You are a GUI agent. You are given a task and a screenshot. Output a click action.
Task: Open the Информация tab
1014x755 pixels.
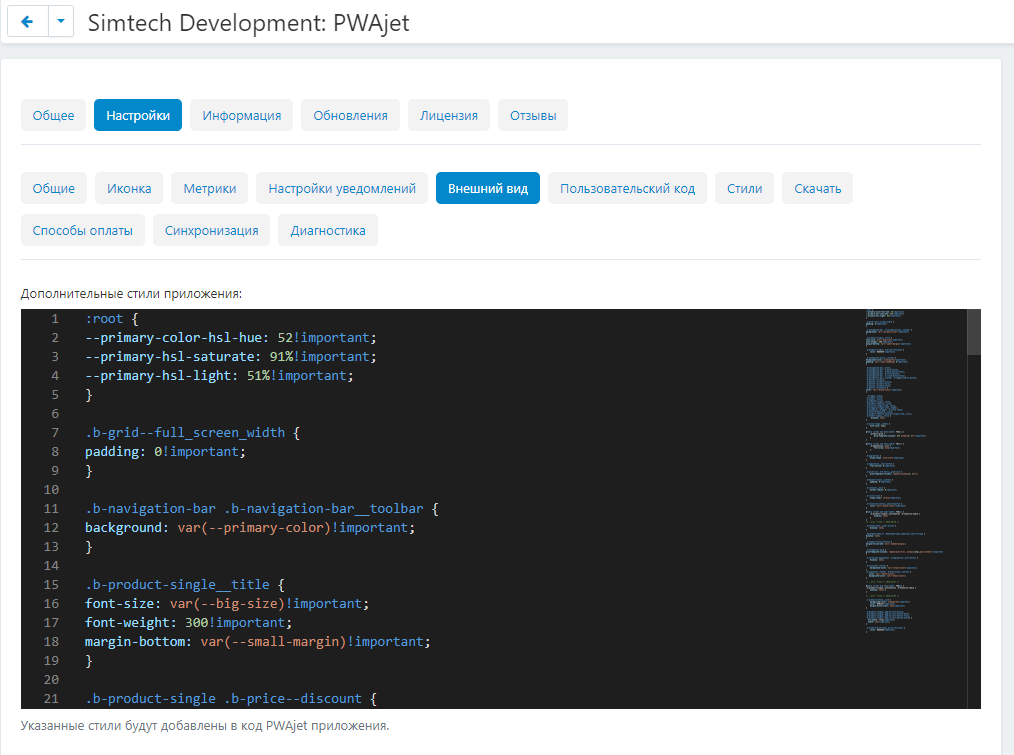pos(241,115)
